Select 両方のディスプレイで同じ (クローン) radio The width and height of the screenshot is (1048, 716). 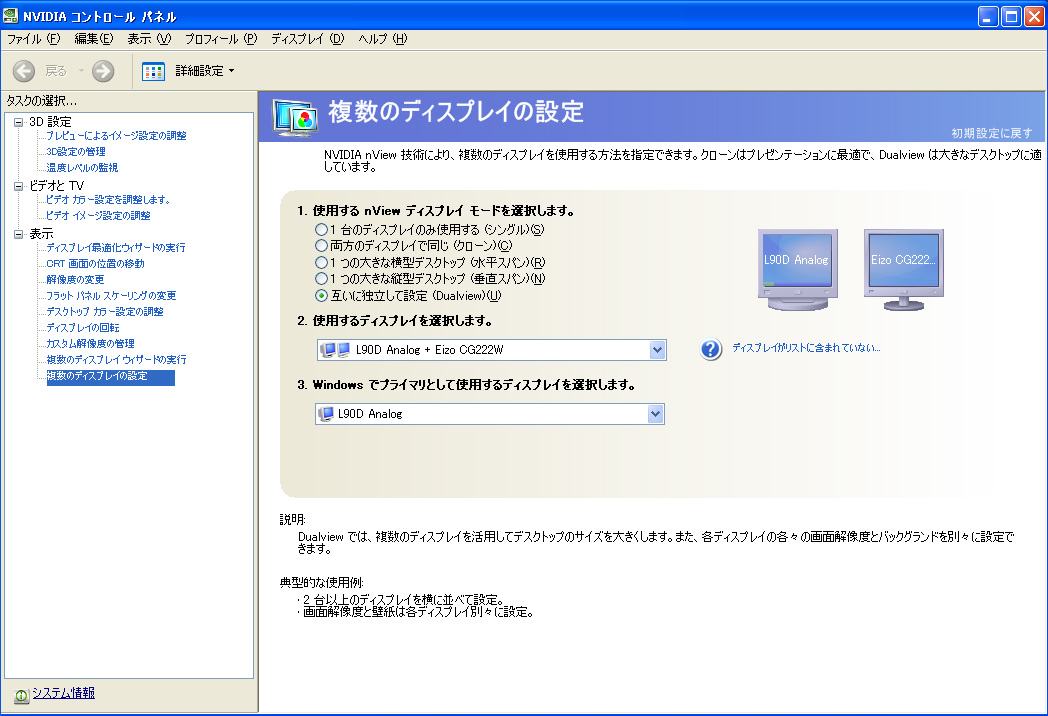pyautogui.click(x=321, y=245)
